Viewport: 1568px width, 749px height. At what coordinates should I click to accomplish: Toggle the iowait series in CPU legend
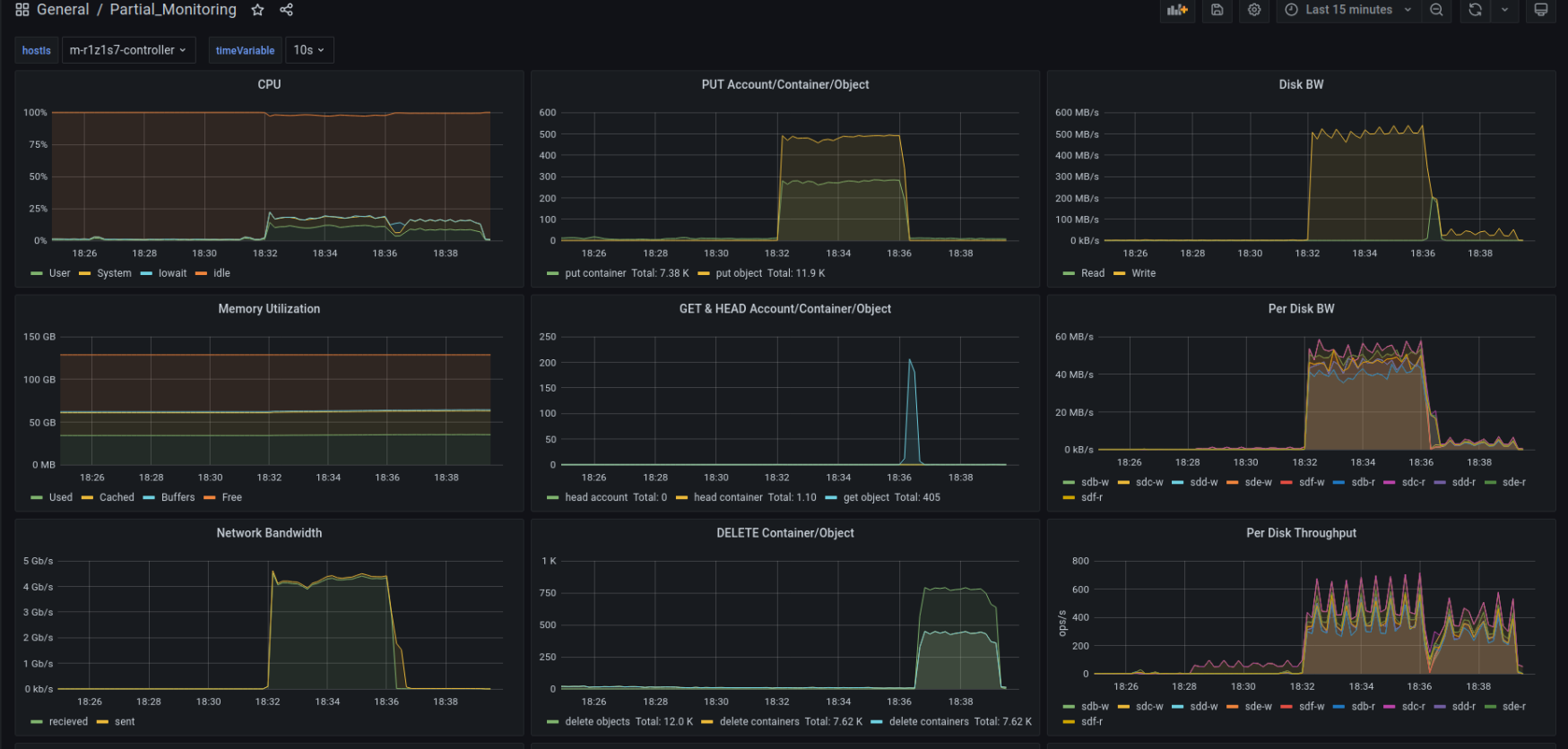172,273
